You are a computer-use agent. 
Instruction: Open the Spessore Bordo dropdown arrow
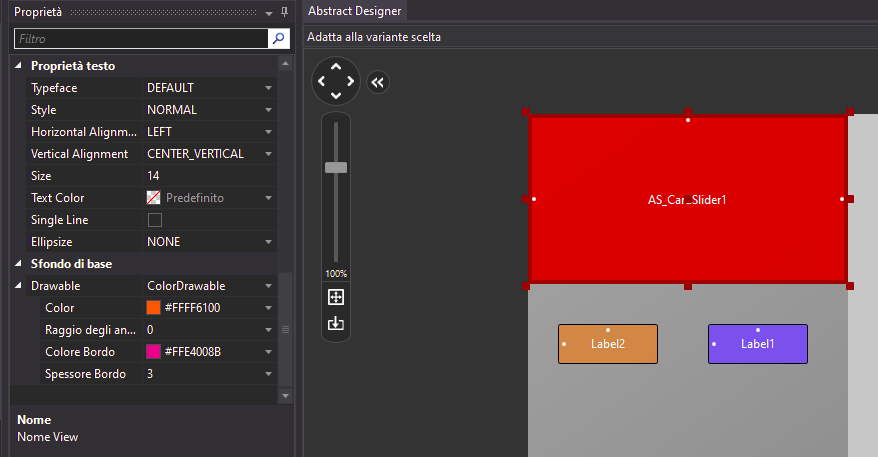(268, 374)
